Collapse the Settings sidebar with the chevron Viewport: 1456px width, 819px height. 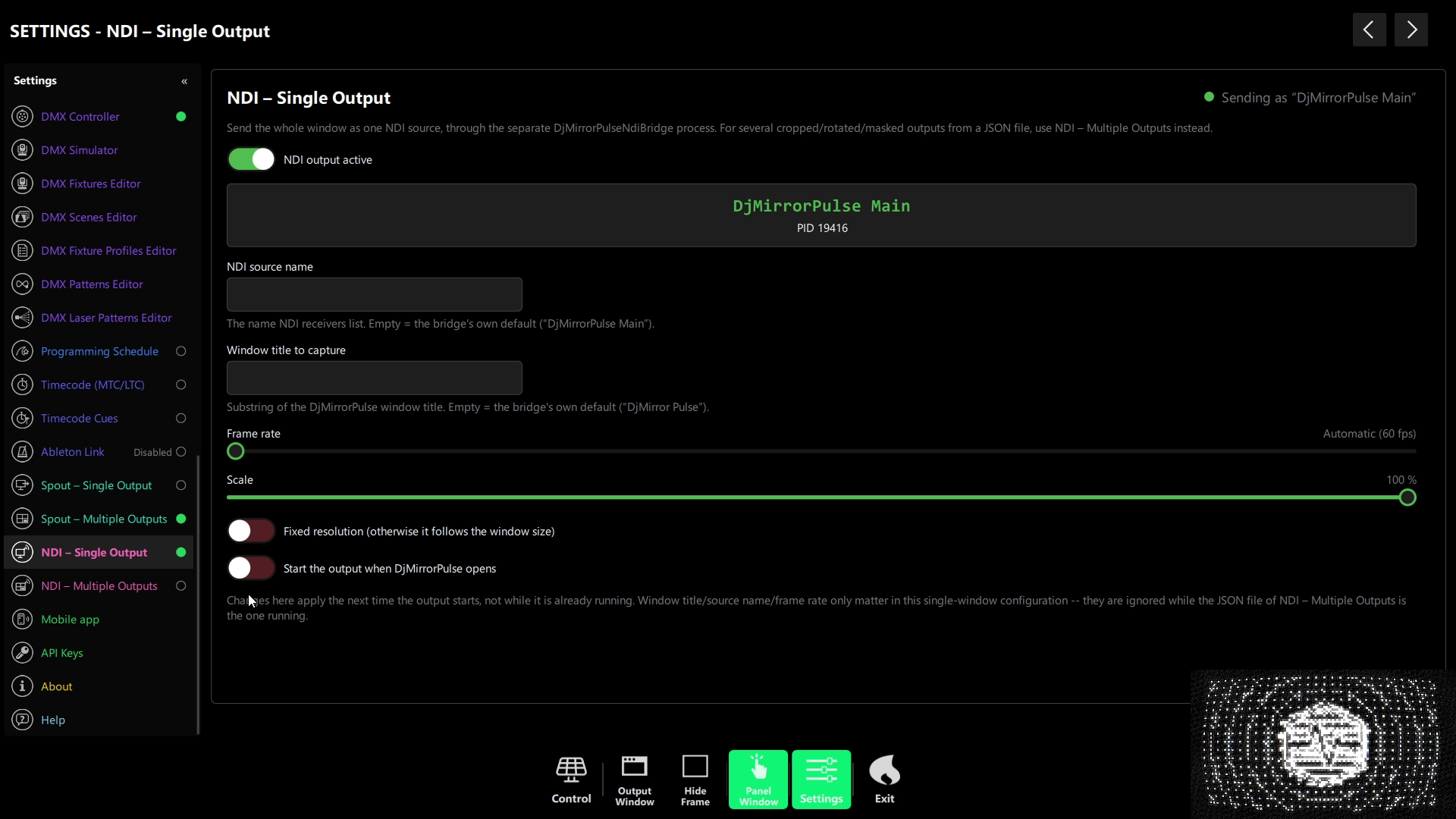(184, 81)
